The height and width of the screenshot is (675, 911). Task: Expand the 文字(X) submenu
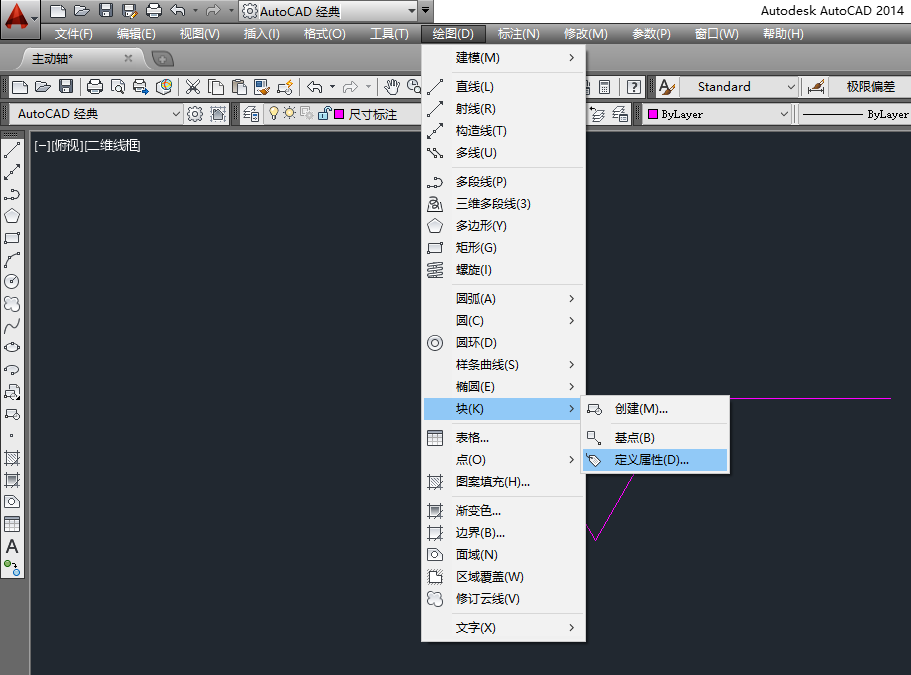(503, 627)
